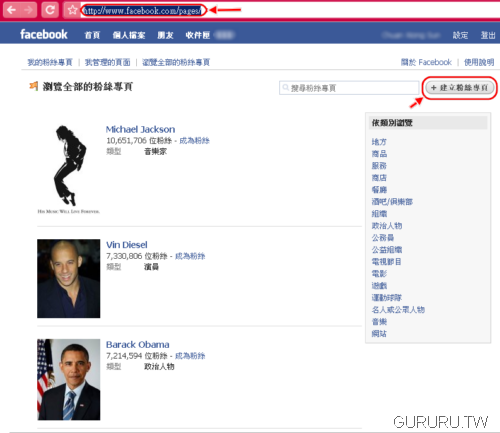Switch to 瀏覽全部的粉絲專頁 tab
This screenshot has height=433, width=500.
click(x=176, y=62)
